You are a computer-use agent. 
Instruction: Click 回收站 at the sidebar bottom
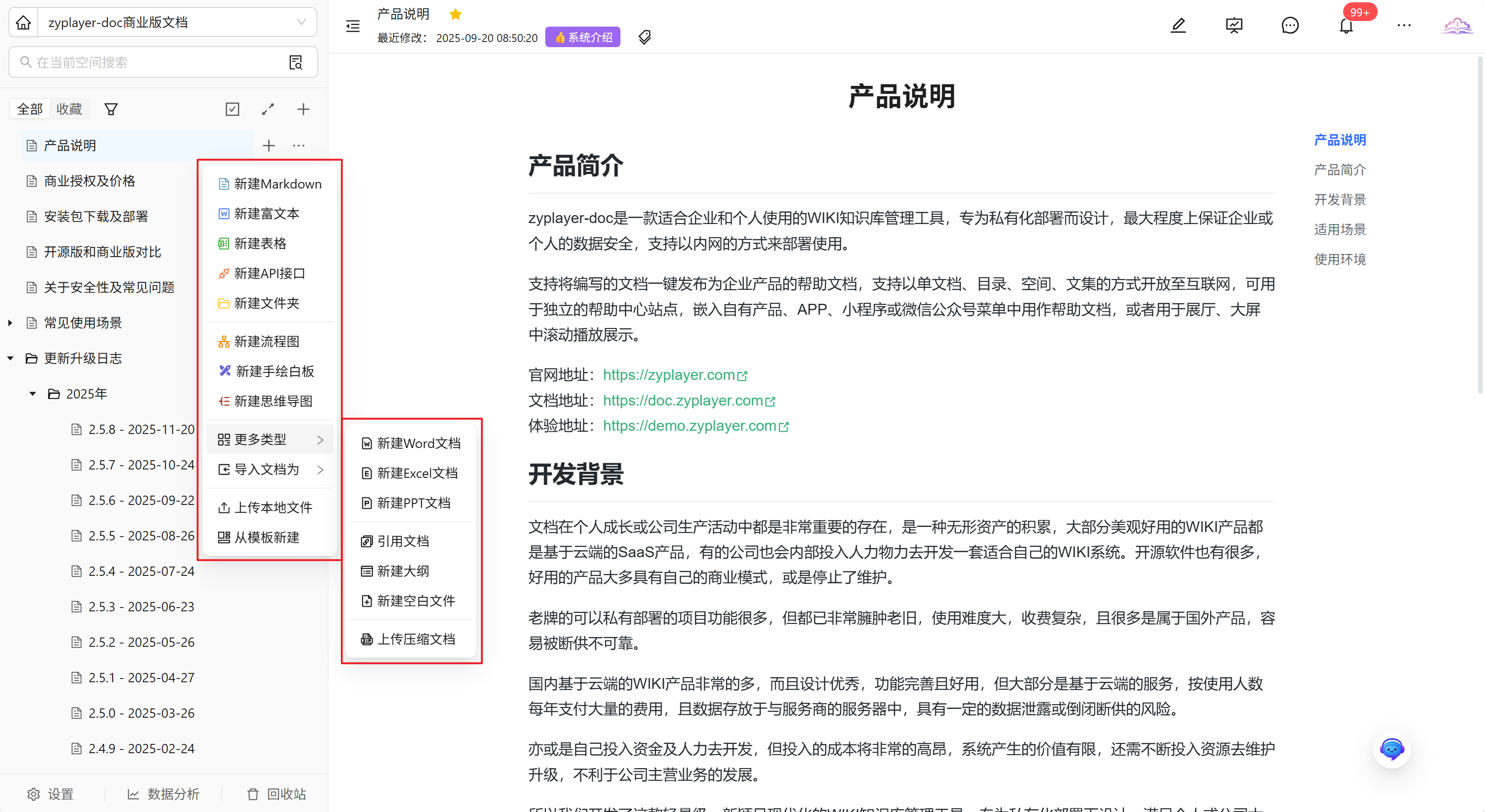pyautogui.click(x=277, y=794)
